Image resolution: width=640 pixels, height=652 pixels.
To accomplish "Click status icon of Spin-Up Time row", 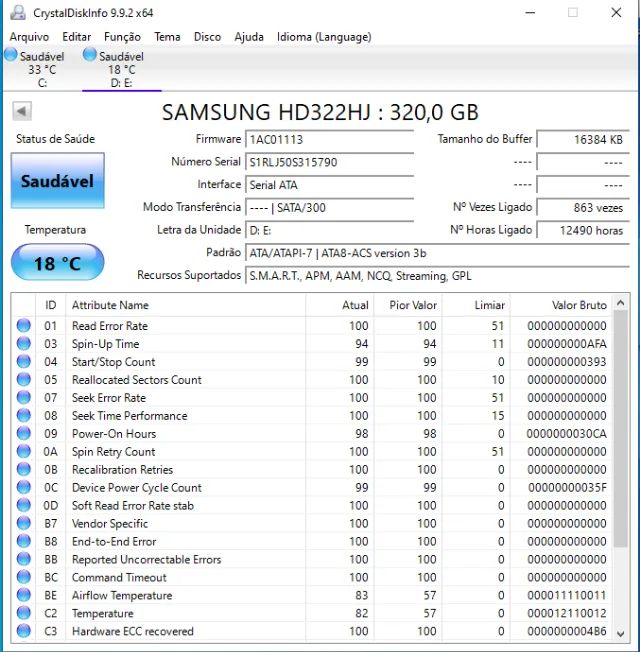I will click(24, 343).
